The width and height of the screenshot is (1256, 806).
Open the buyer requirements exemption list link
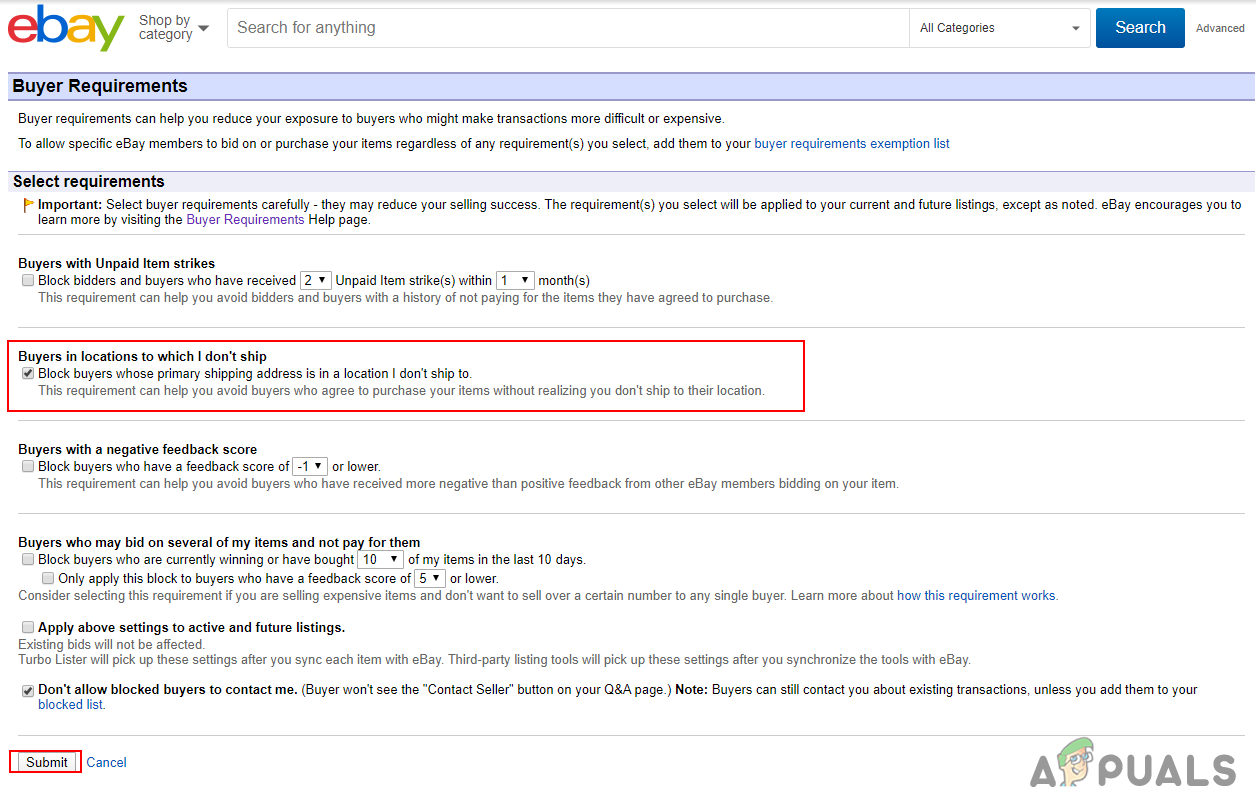tap(851, 144)
